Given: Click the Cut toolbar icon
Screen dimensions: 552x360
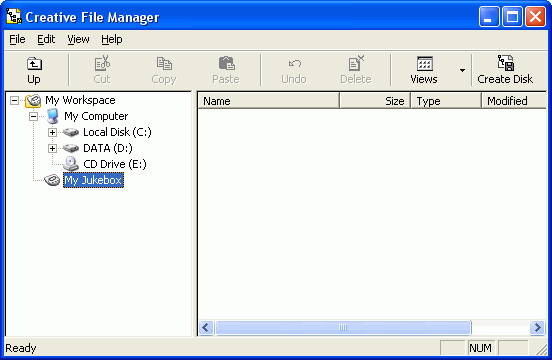Looking at the screenshot, I should (102, 64).
